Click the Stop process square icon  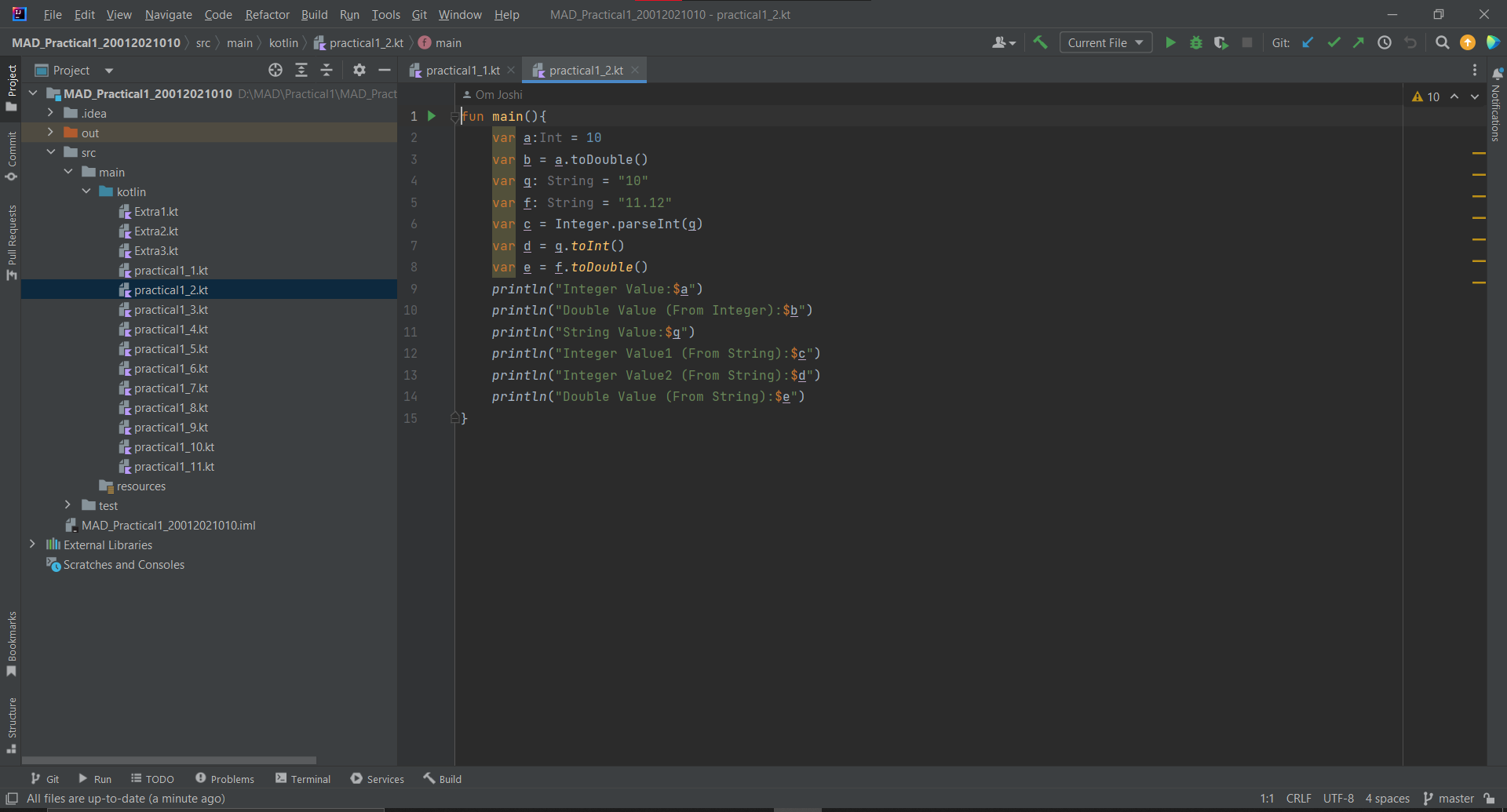1246,42
